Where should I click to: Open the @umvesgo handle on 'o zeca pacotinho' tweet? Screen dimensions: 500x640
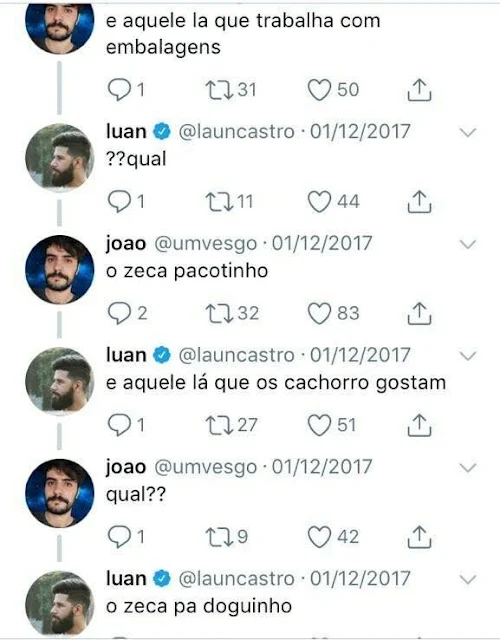pyautogui.click(x=206, y=244)
